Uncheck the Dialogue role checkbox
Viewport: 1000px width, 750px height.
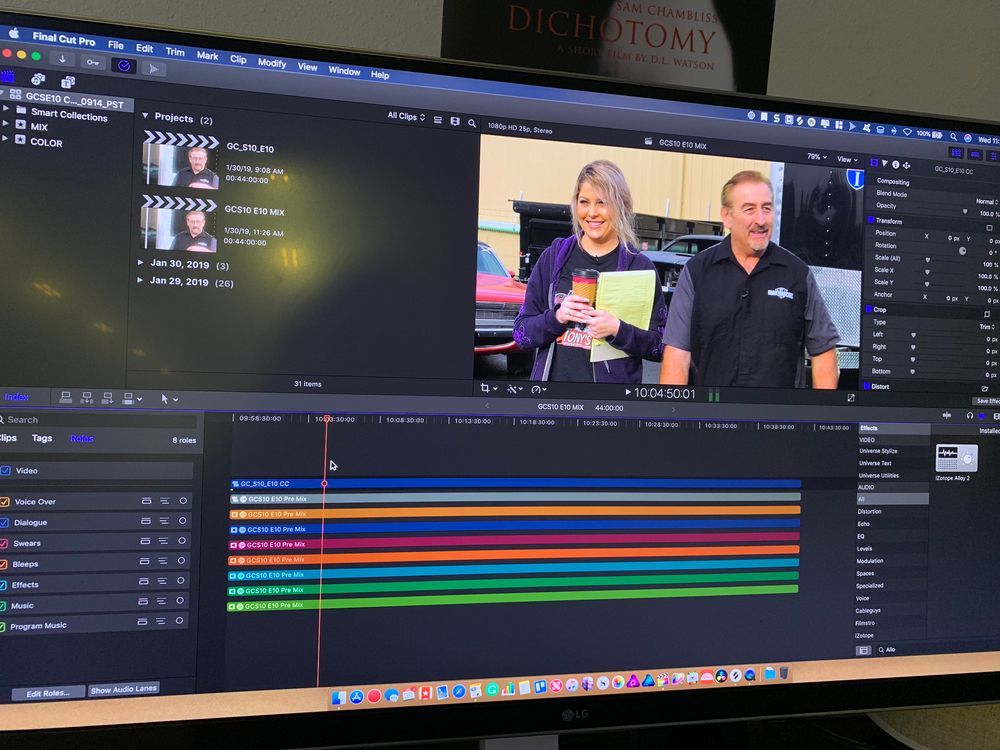click(x=4, y=522)
